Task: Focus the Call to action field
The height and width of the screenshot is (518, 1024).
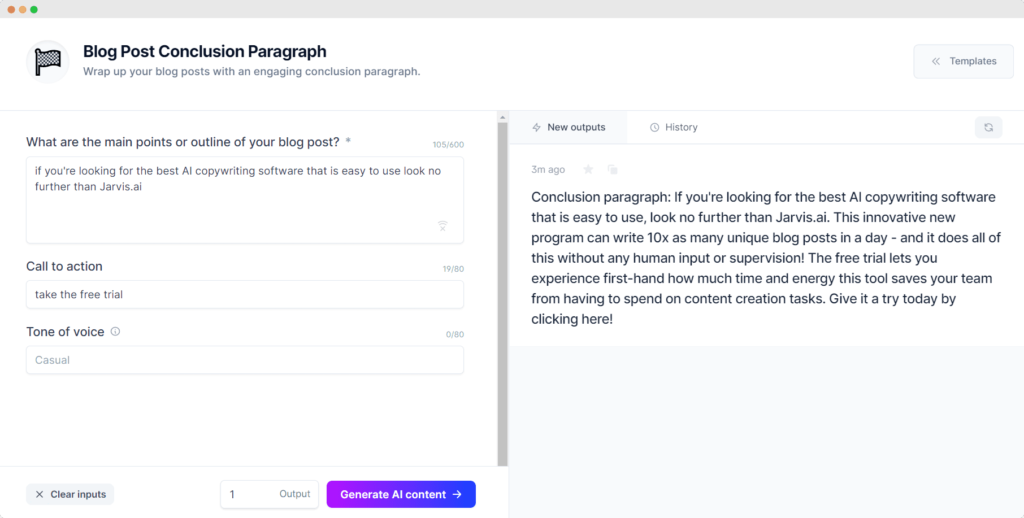Action: 245,295
